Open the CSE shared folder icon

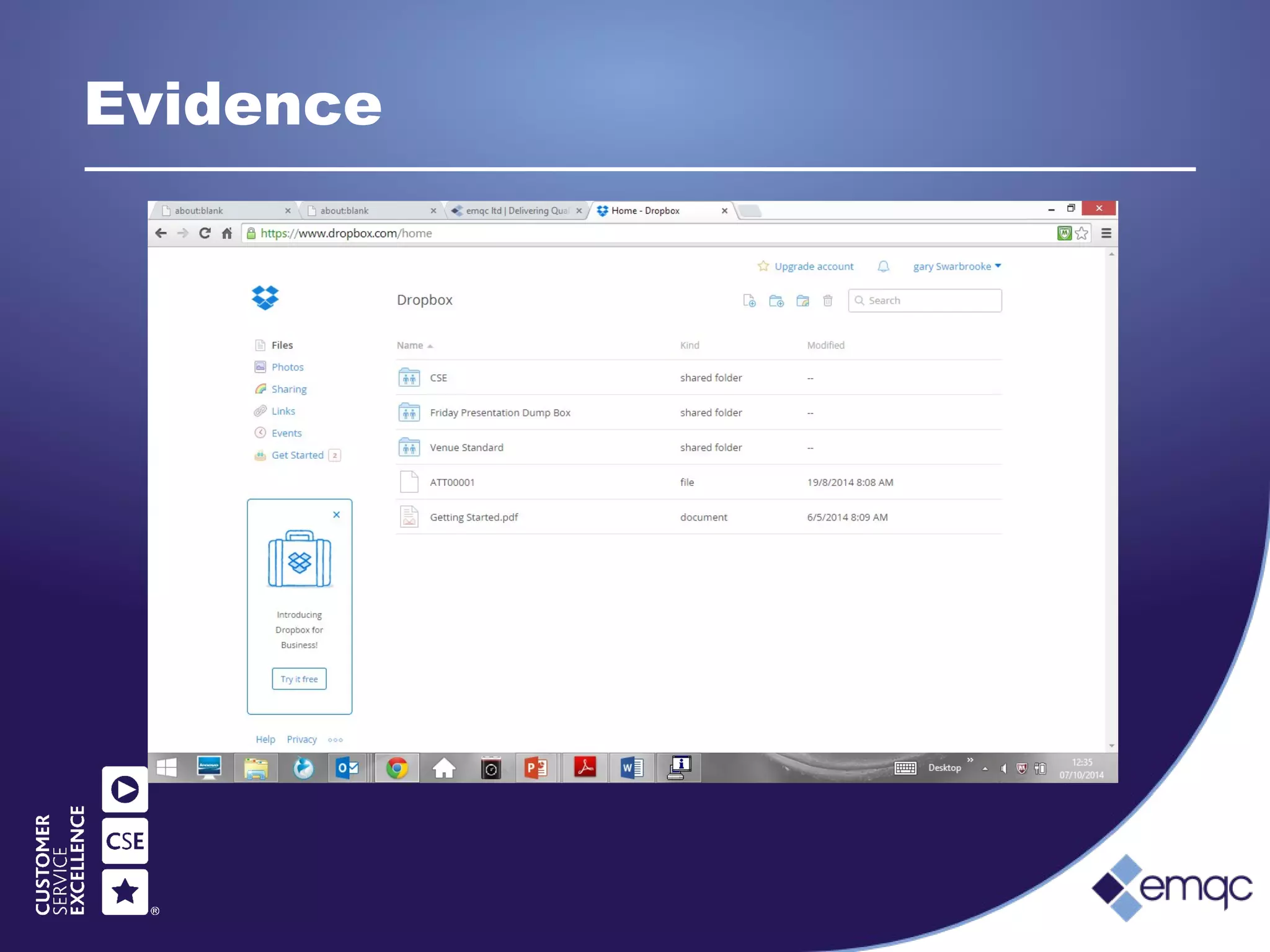point(409,377)
